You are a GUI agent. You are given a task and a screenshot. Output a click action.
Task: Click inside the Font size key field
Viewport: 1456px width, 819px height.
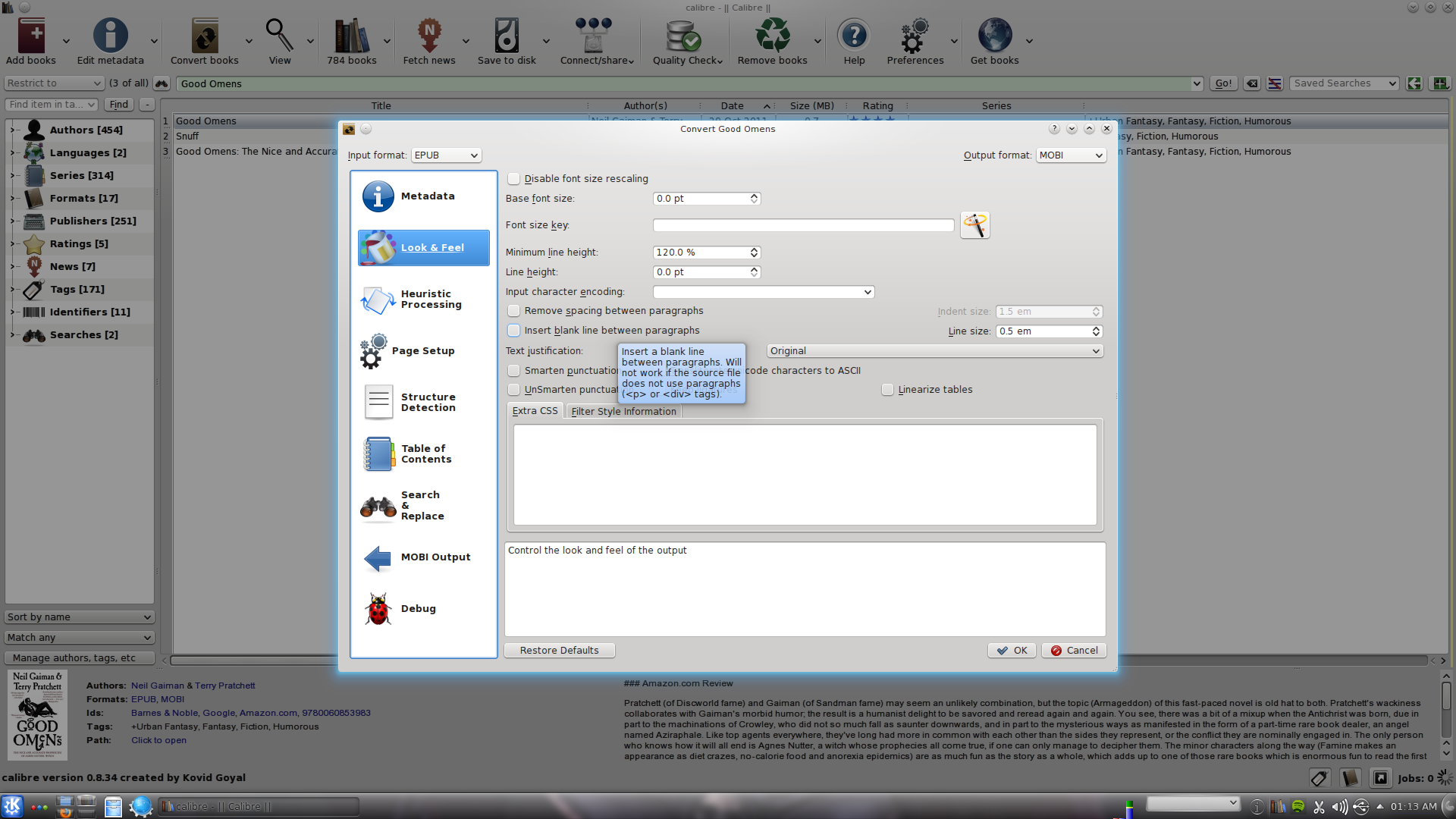point(803,225)
